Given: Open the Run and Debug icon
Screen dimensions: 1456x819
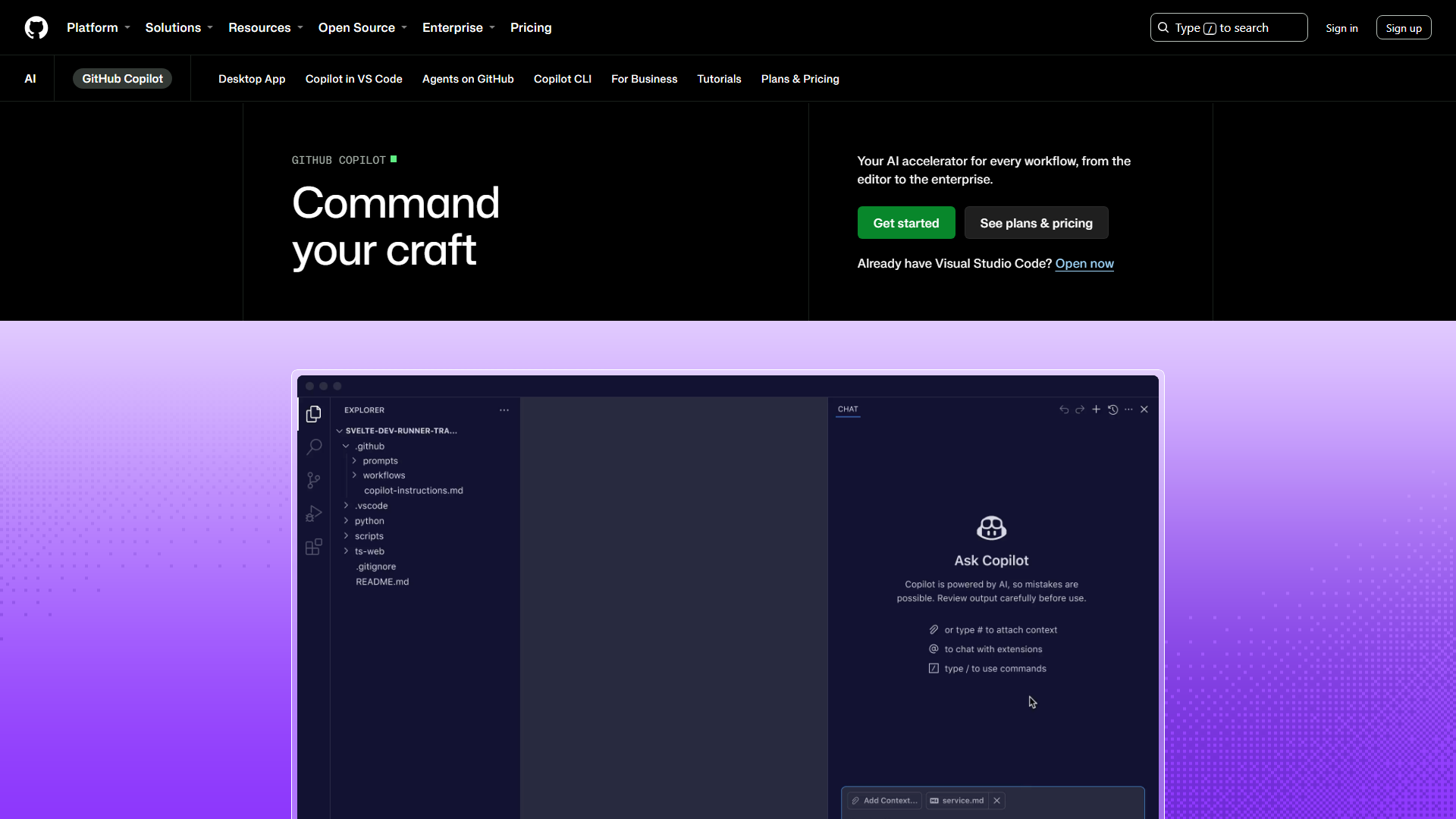Looking at the screenshot, I should click(313, 513).
